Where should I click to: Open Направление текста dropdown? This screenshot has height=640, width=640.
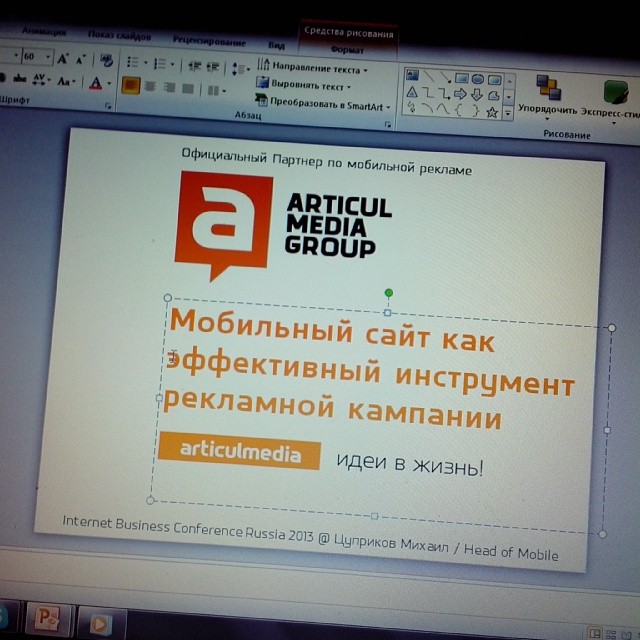pos(312,67)
